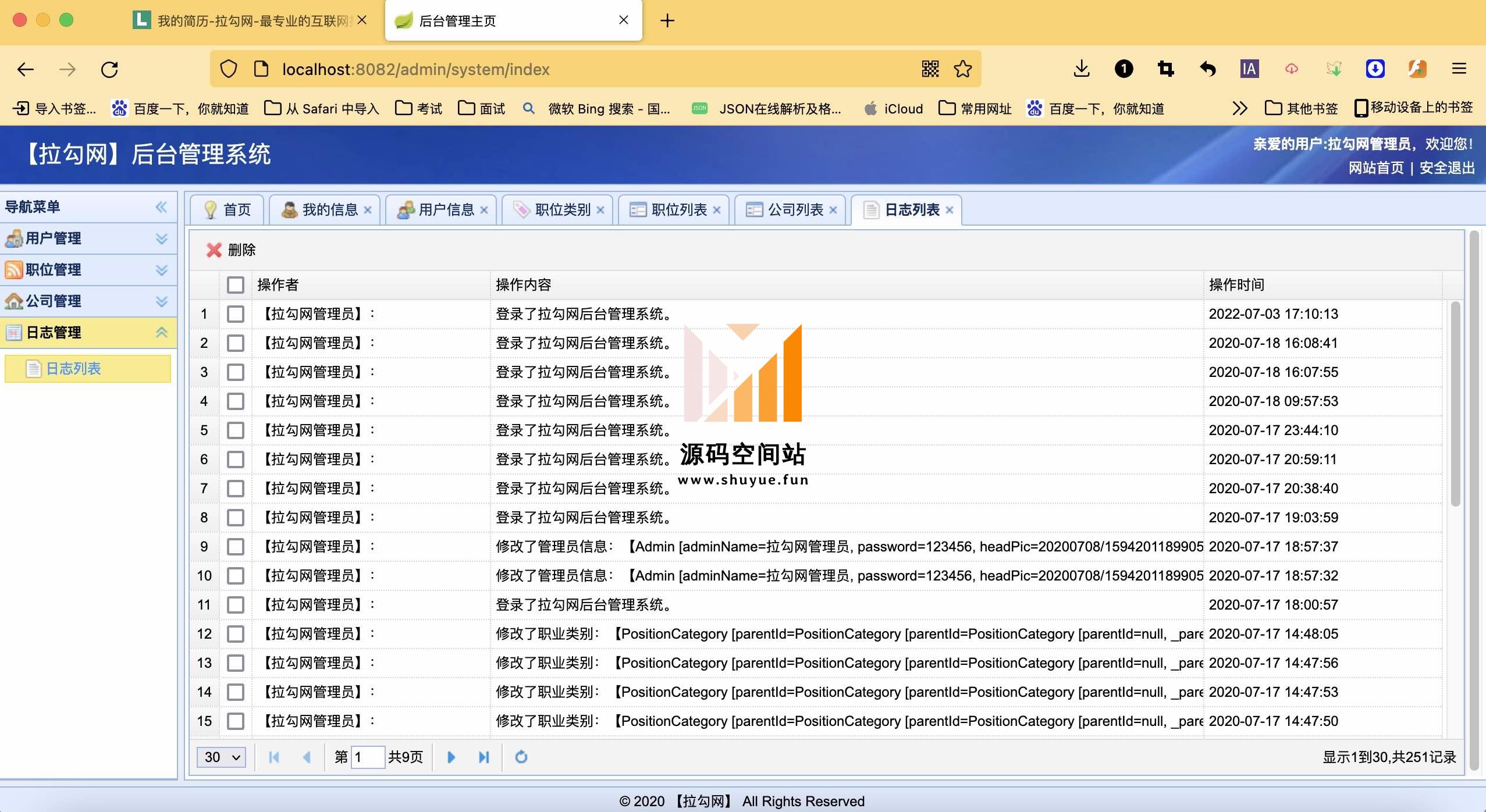Viewport: 1486px width, 812px height.
Task: Click the shield tracking protection icon
Action: (229, 69)
